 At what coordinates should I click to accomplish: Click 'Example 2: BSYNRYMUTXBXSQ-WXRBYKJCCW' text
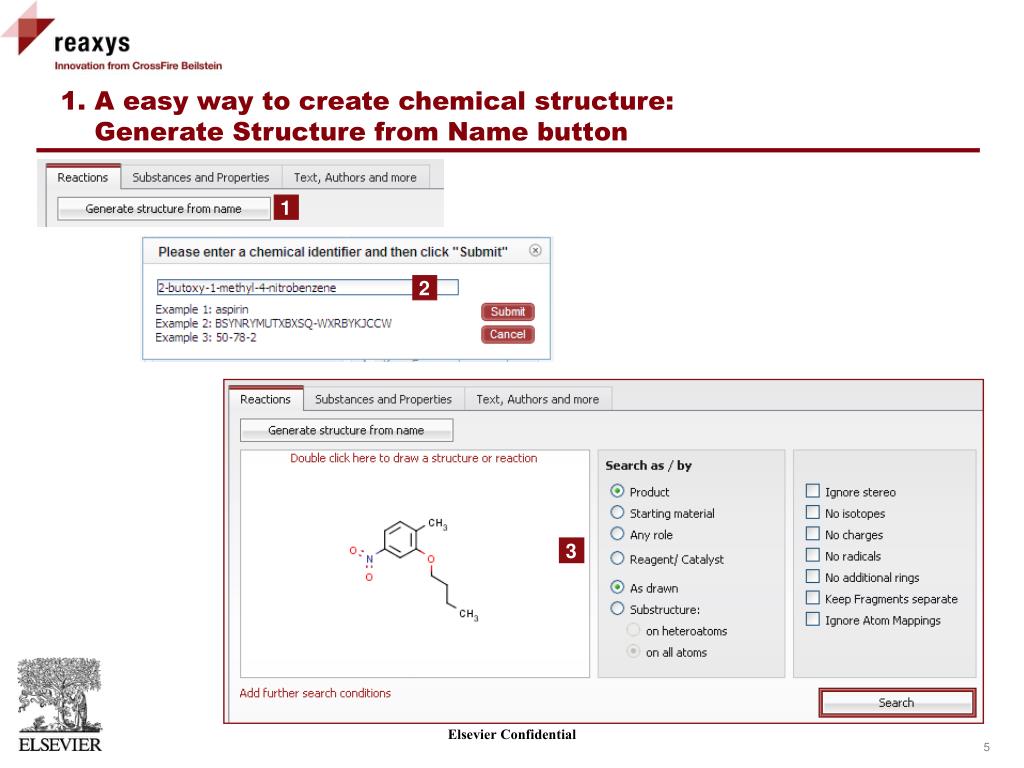tap(273, 323)
